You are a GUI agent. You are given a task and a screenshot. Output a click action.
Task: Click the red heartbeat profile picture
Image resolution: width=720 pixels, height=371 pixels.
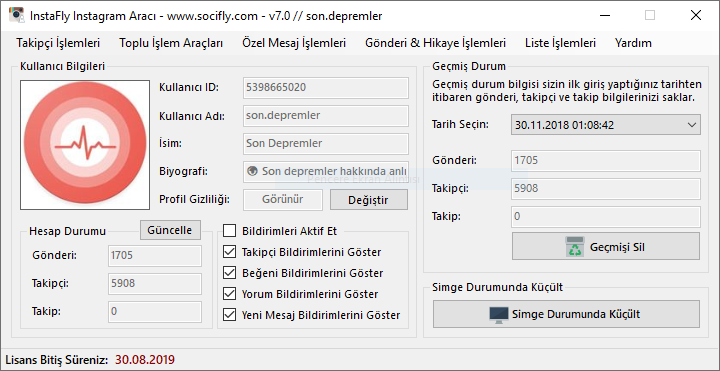(x=85, y=145)
